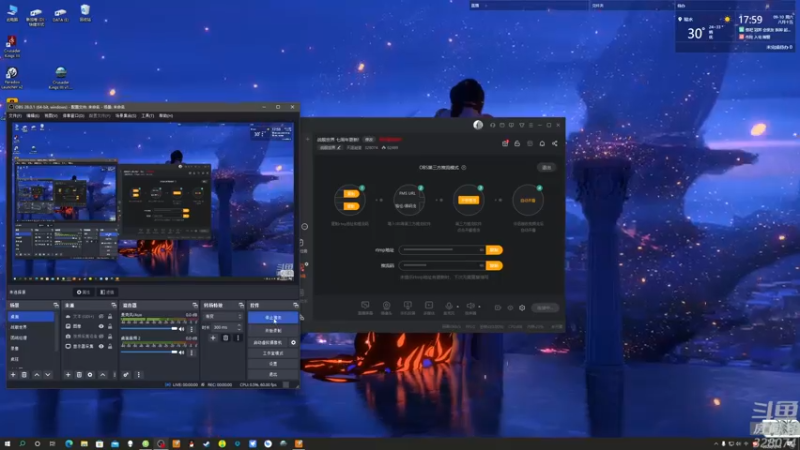Open the Tools menu in OBS
Image resolution: width=800 pixels, height=450 pixels.
point(147,116)
